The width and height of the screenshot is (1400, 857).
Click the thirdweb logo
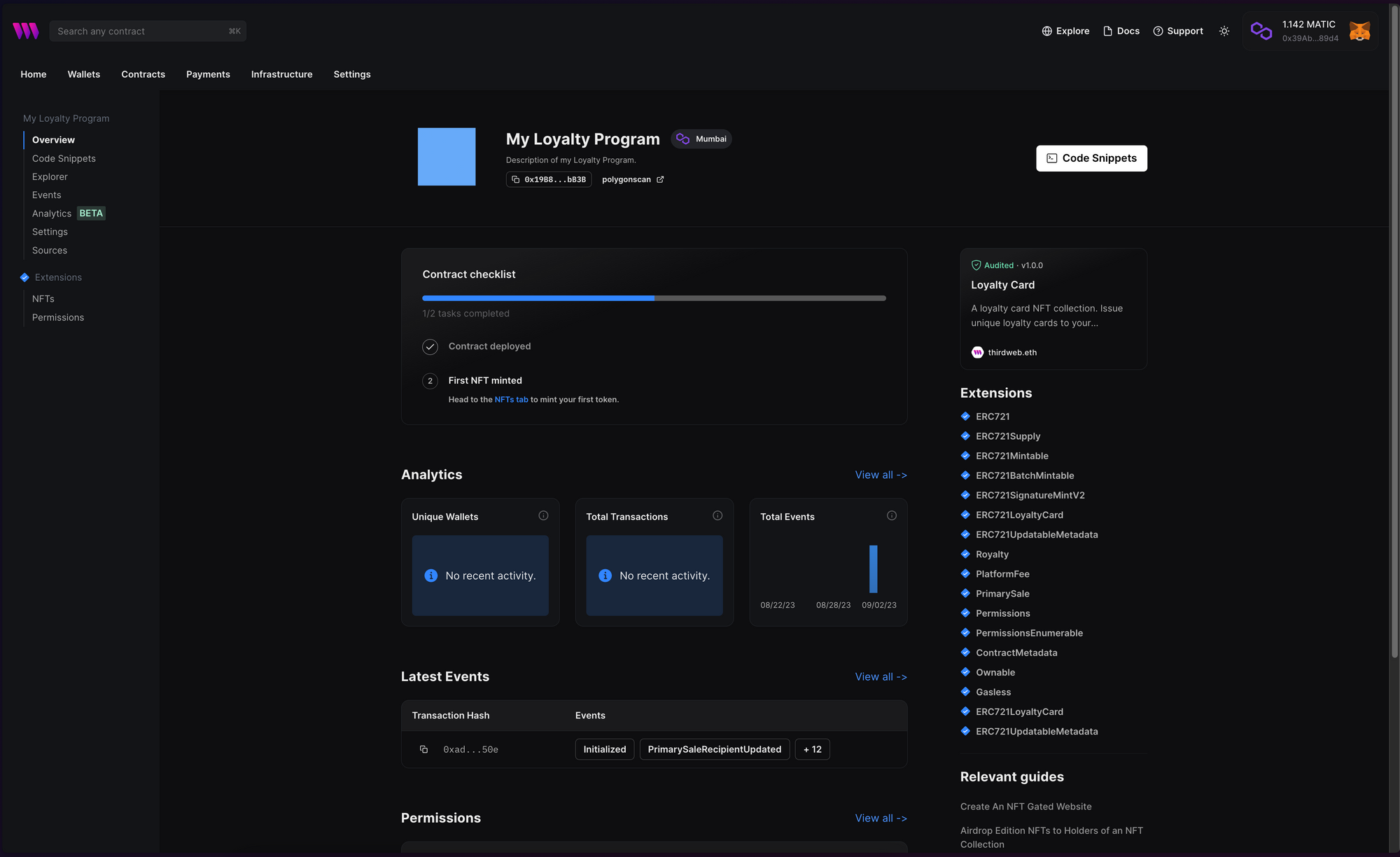click(25, 31)
